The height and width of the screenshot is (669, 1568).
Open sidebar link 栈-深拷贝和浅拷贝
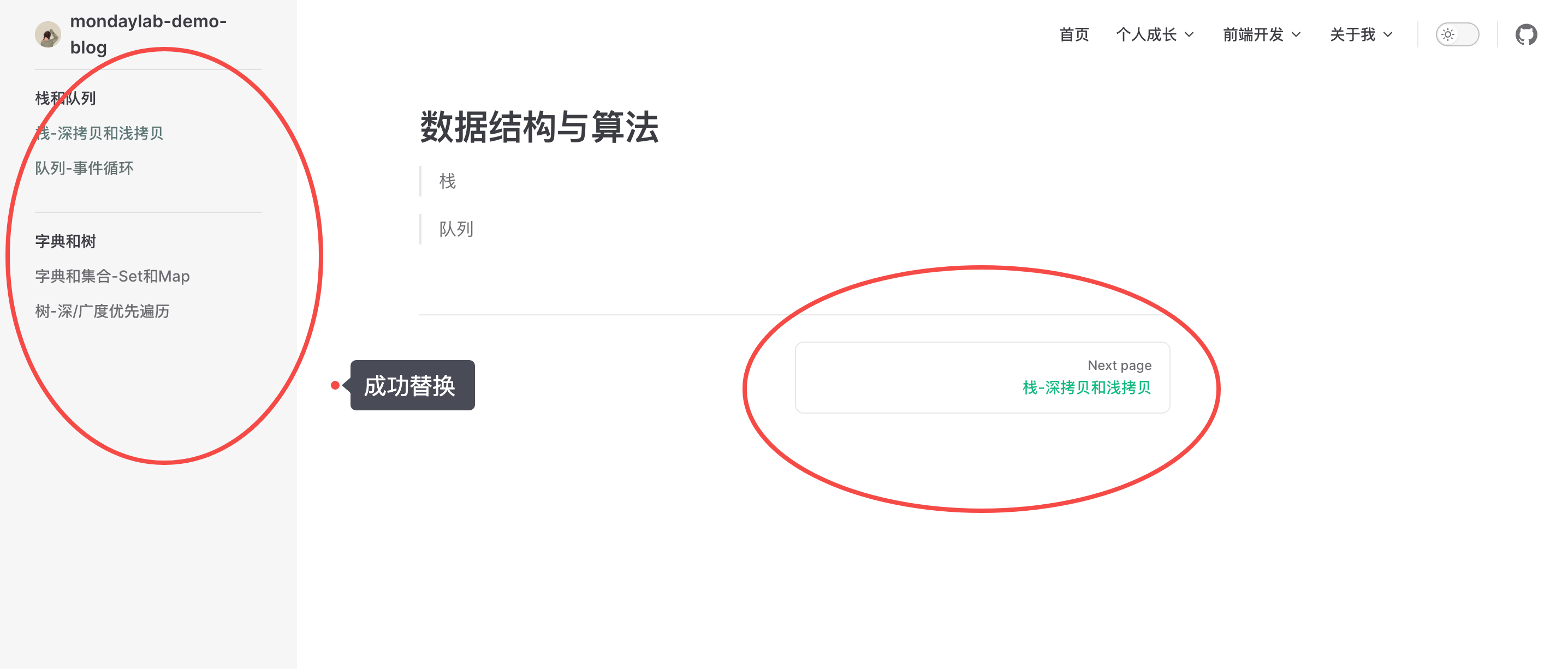pos(99,133)
